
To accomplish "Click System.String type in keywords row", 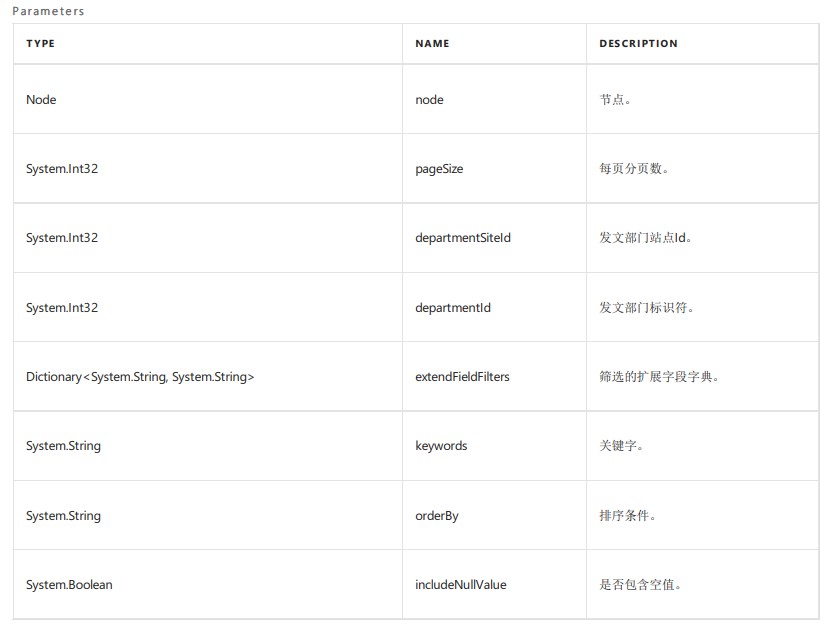I will click(x=63, y=446).
